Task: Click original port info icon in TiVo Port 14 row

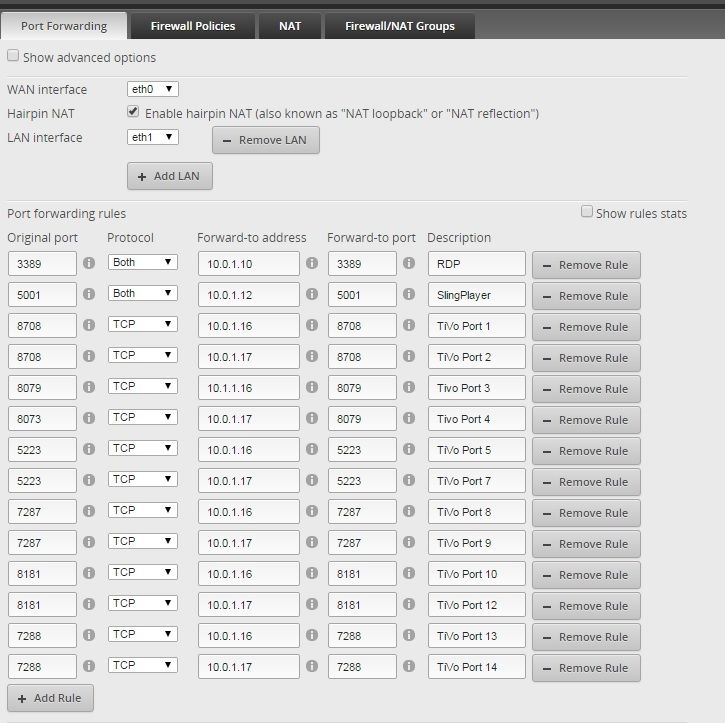Action: click(x=89, y=666)
